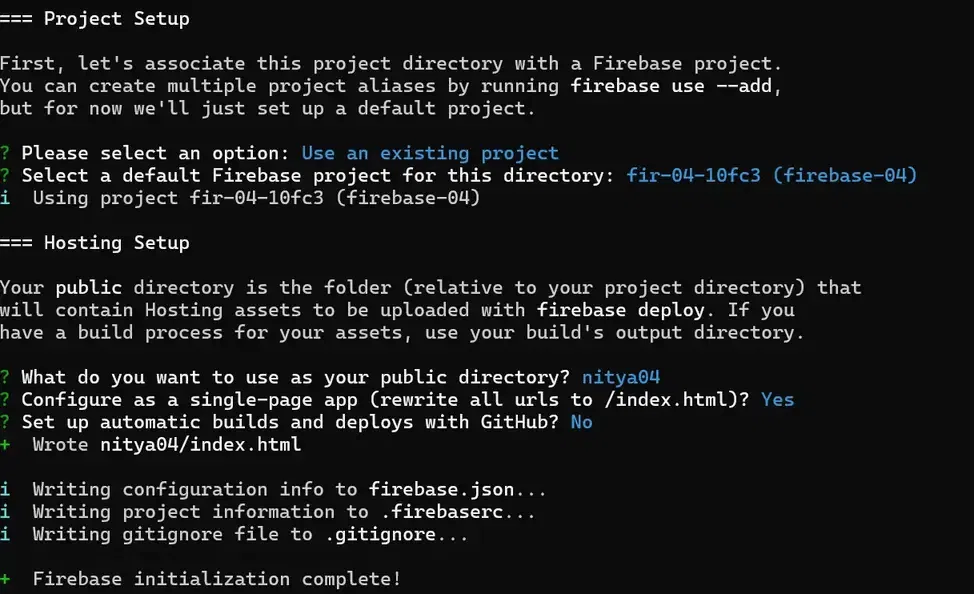Viewport: 974px width, 594px height.
Task: Click the question mark before "Set up automatic builds"
Action: [5, 422]
